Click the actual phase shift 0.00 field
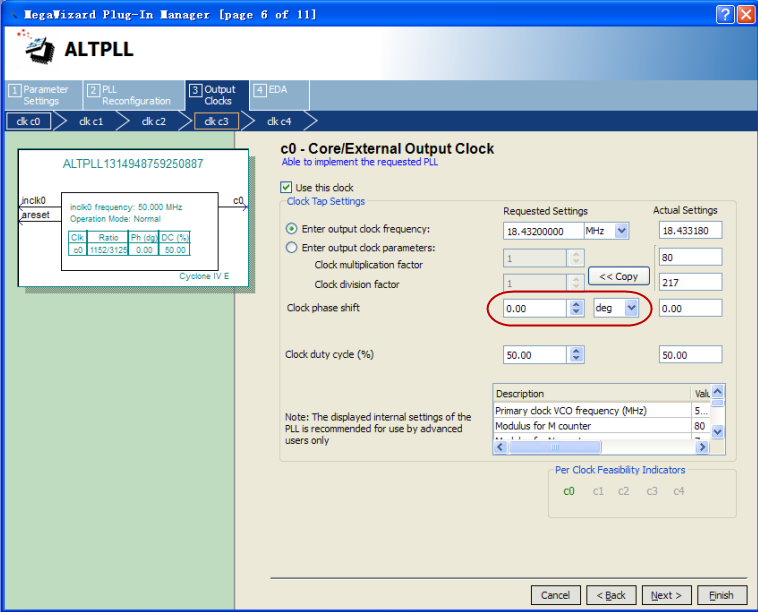758x612 pixels. [x=690, y=308]
